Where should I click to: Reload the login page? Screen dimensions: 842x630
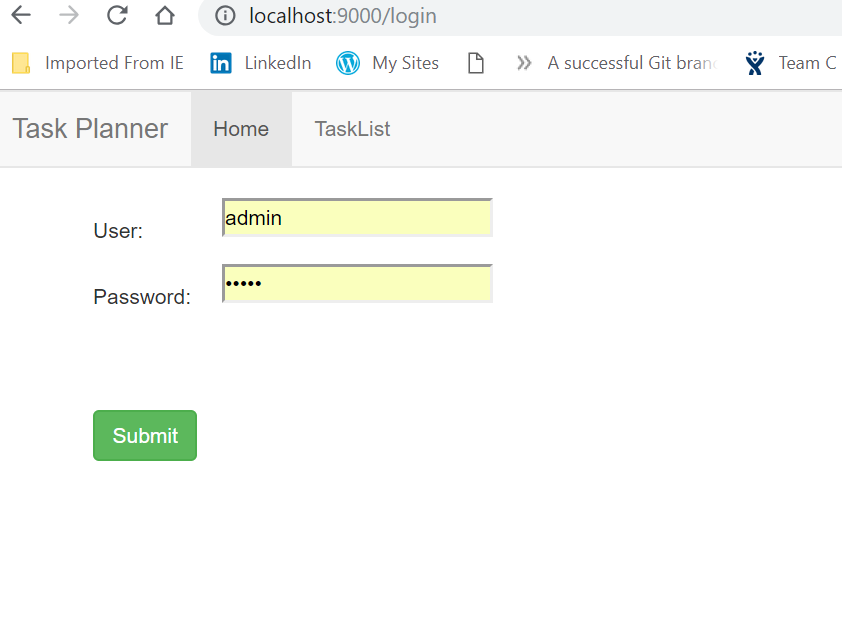(117, 16)
